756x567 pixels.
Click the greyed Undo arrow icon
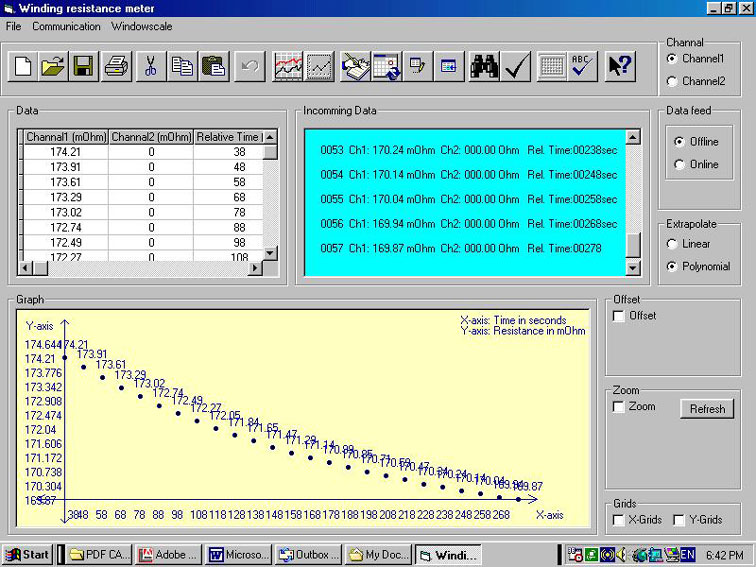(x=249, y=66)
